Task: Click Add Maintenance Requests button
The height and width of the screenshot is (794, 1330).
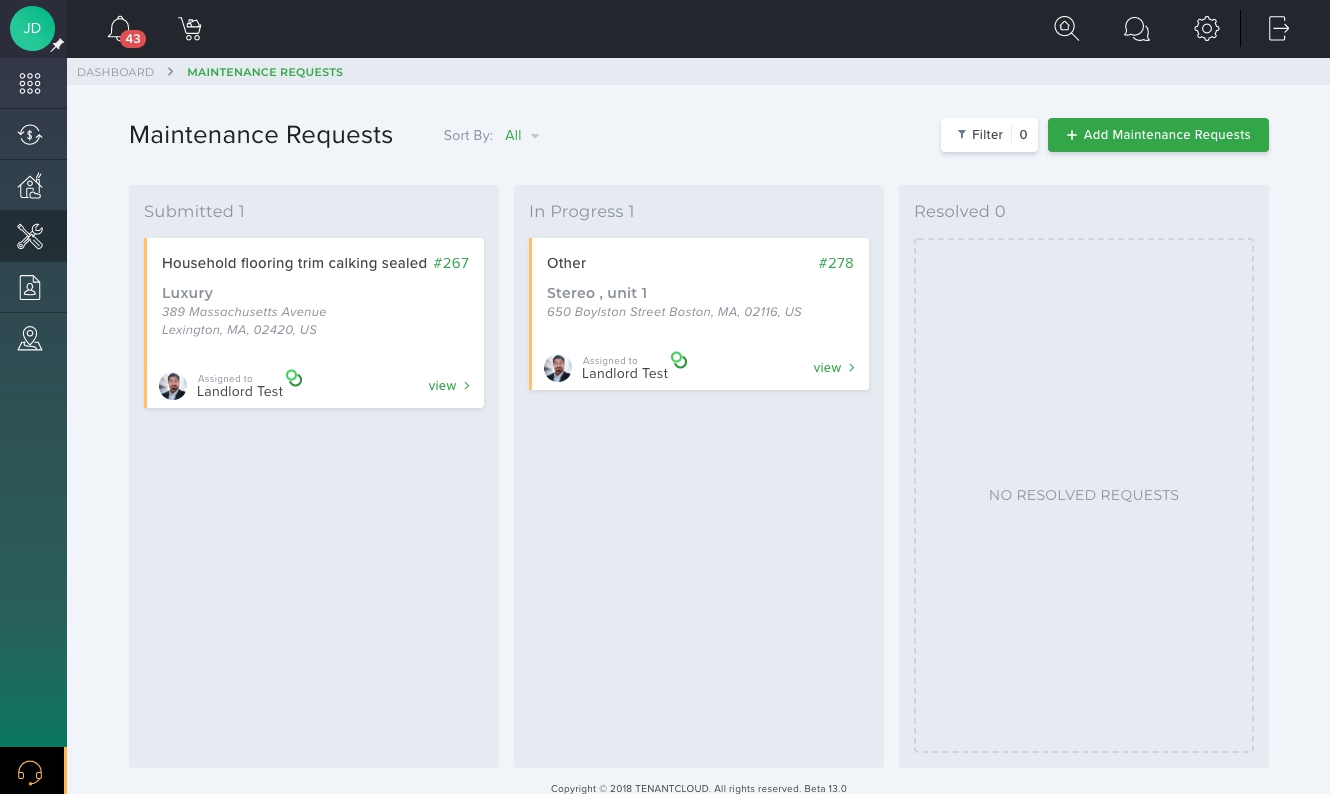Action: click(1158, 135)
